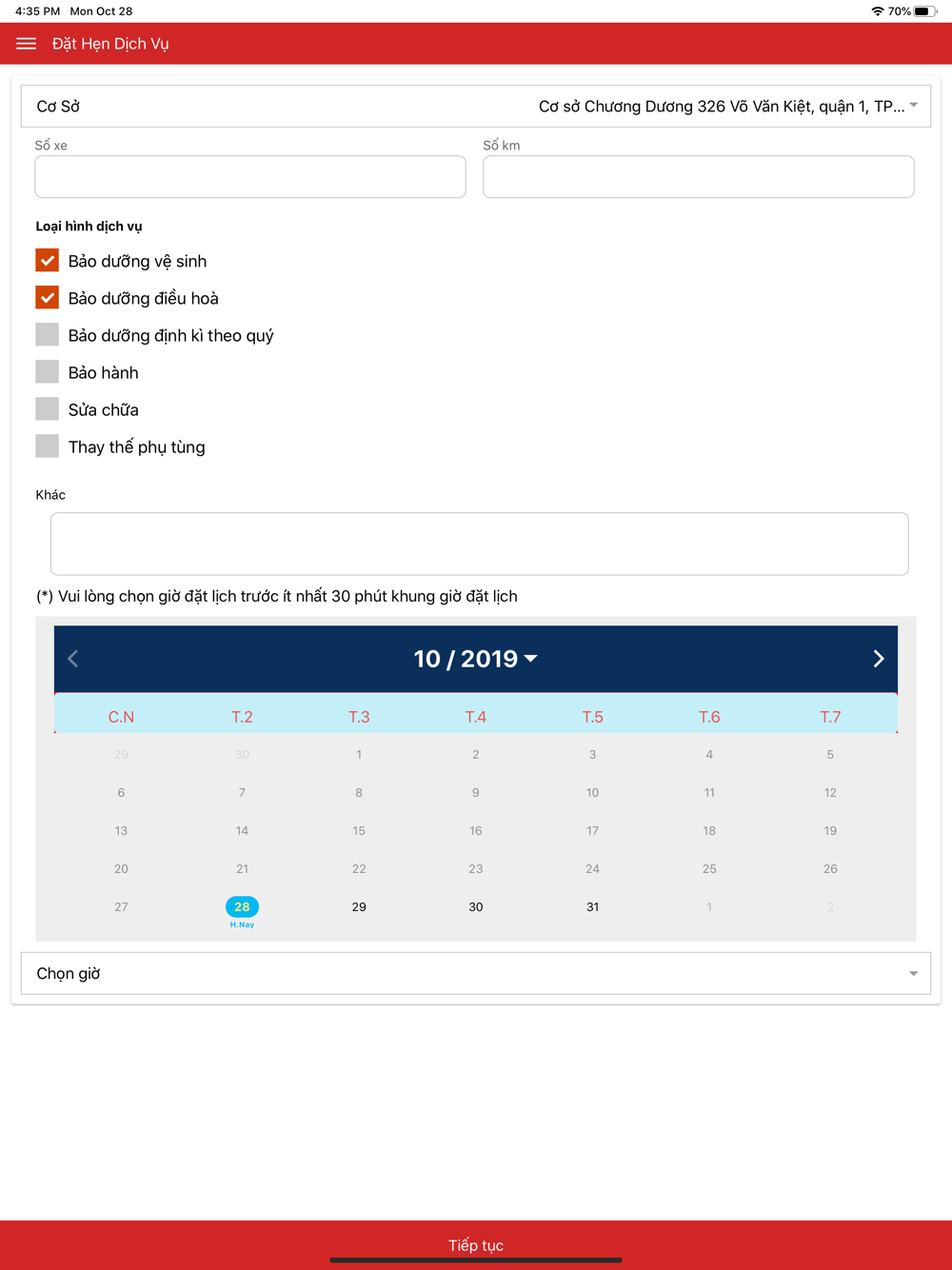Check Bảo dưỡng định kì theo quý
This screenshot has width=952, height=1270.
coord(47,335)
